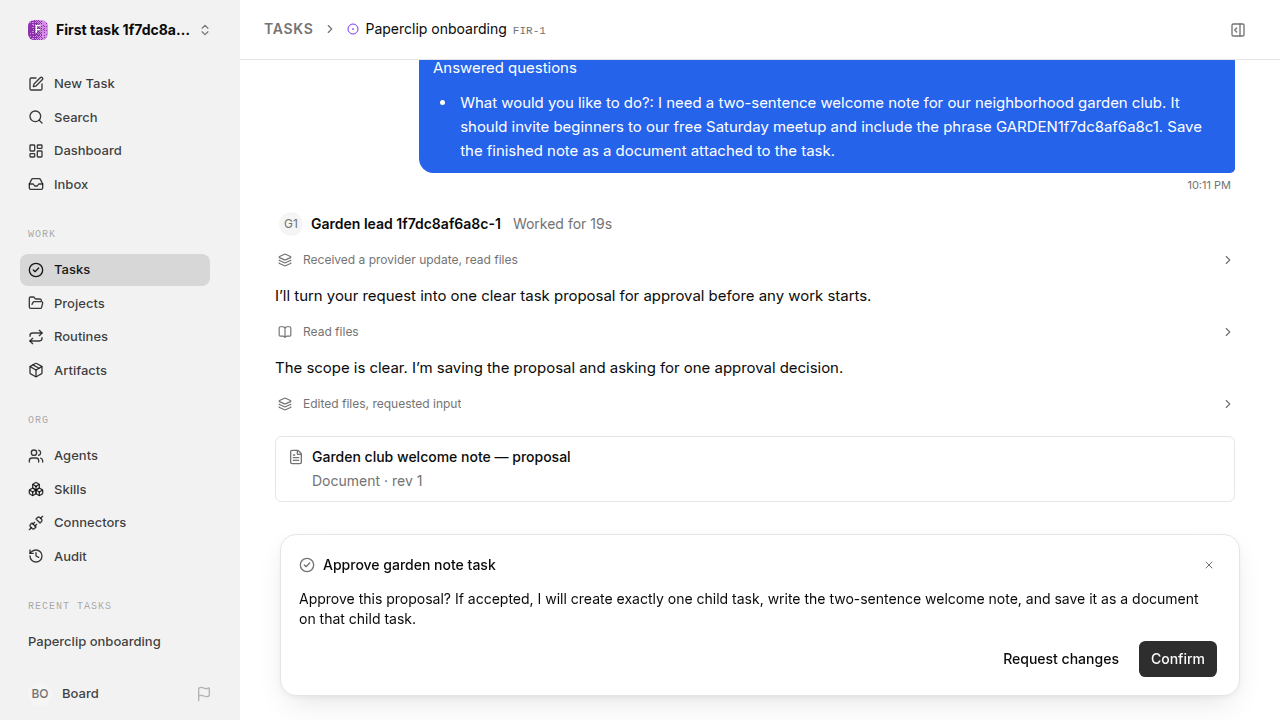Click the task status circle icon in breadcrumb
Viewport: 1280px width, 720px height.
click(353, 30)
